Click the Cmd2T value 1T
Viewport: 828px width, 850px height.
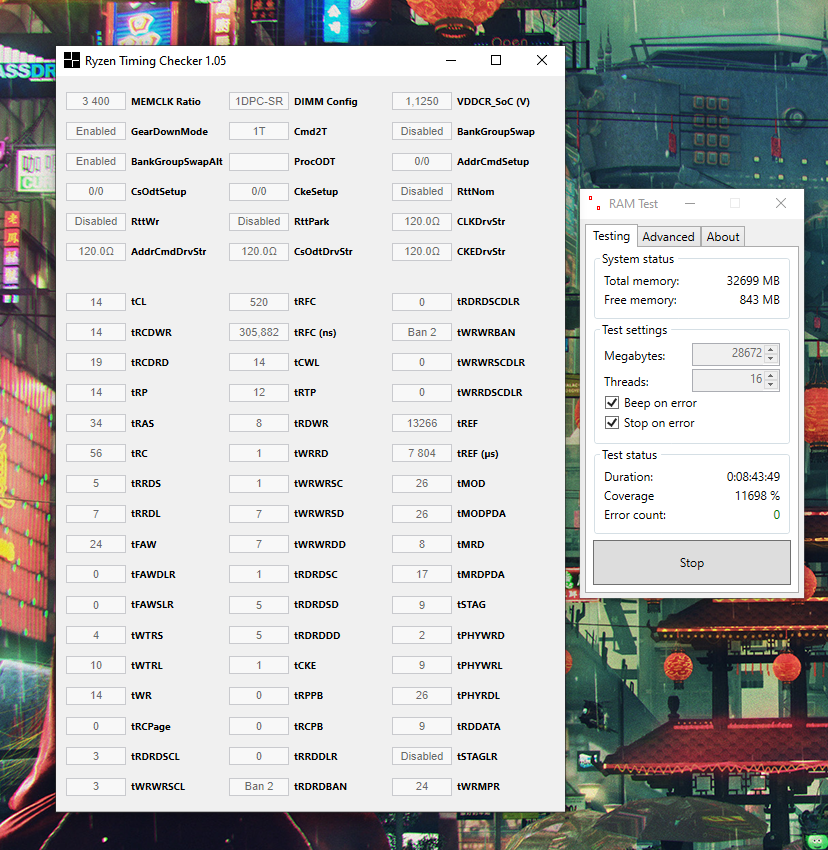(x=259, y=131)
